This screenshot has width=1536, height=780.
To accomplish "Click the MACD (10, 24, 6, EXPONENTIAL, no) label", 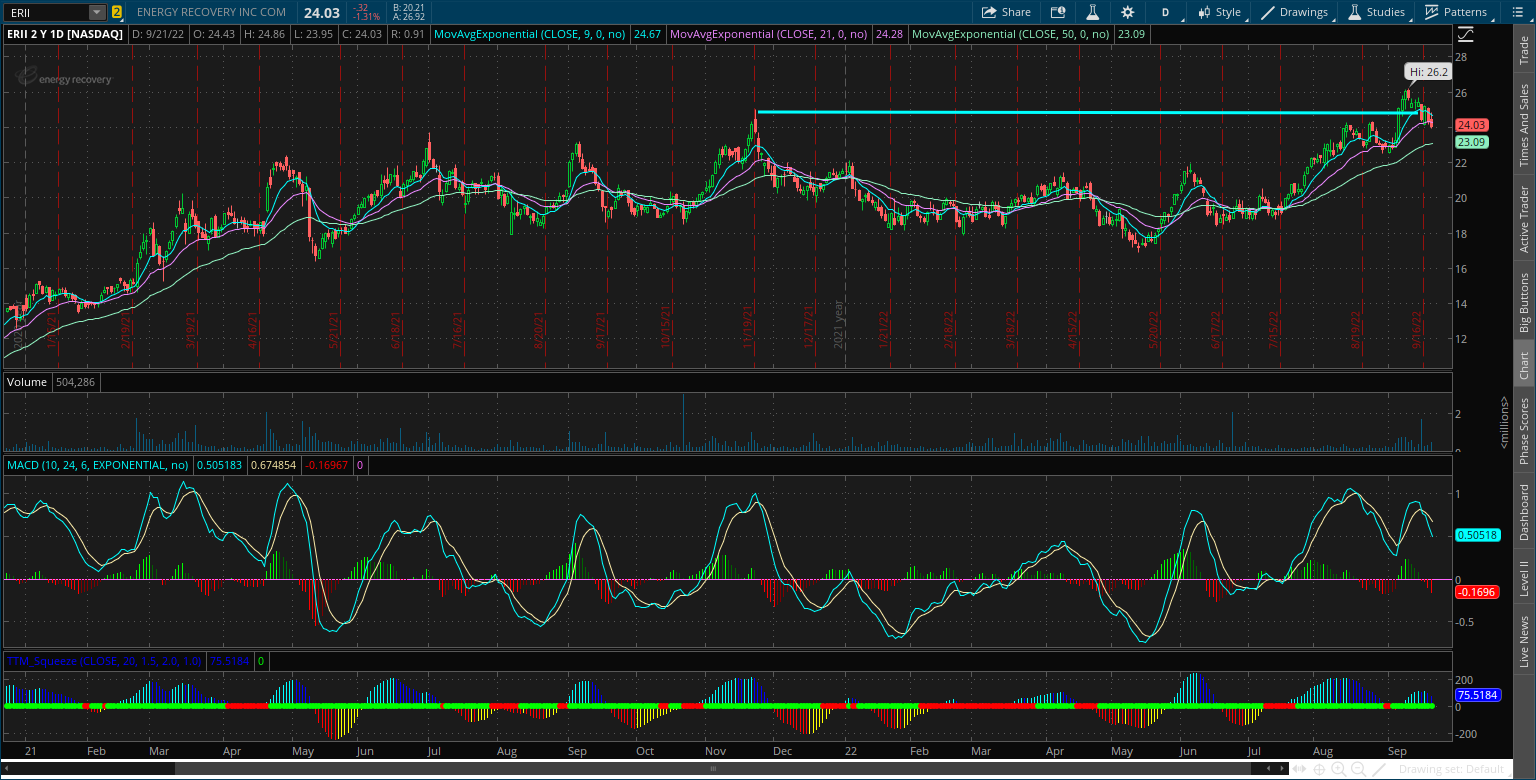I will click(99, 465).
